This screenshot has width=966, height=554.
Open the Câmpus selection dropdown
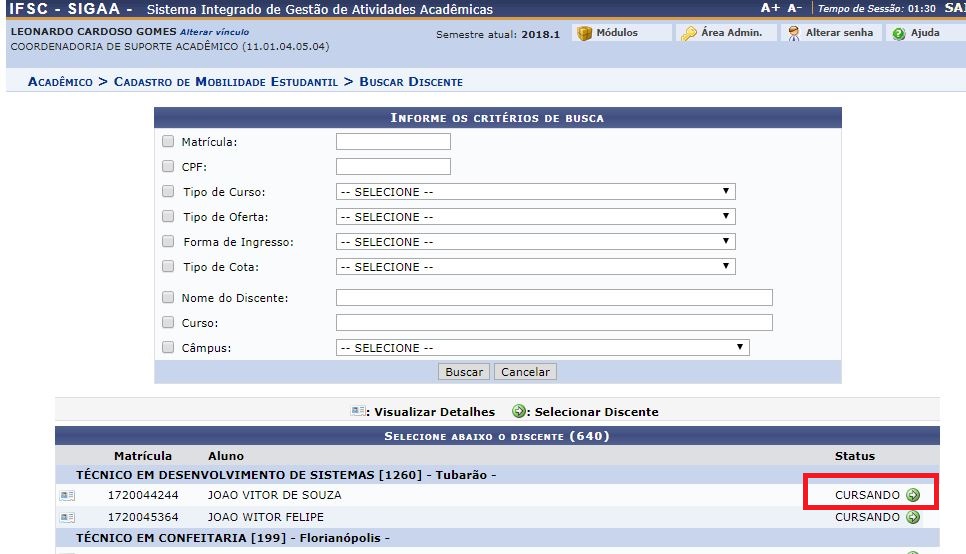542,348
